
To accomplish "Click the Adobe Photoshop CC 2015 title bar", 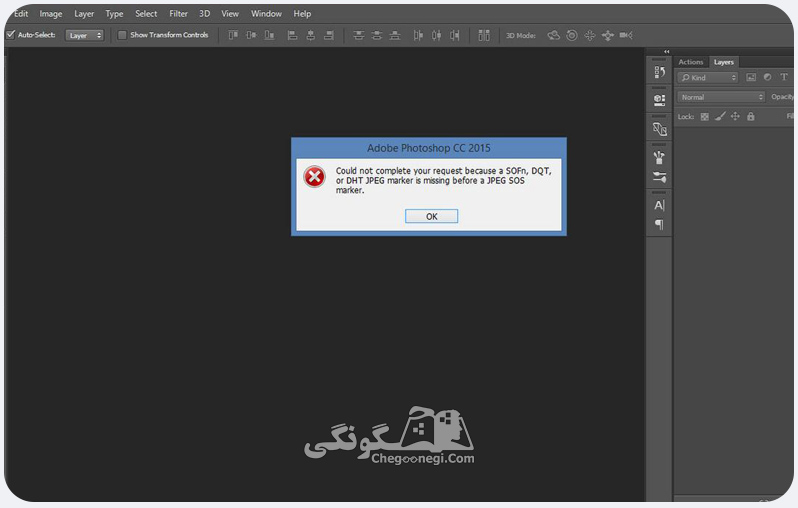I will click(429, 148).
